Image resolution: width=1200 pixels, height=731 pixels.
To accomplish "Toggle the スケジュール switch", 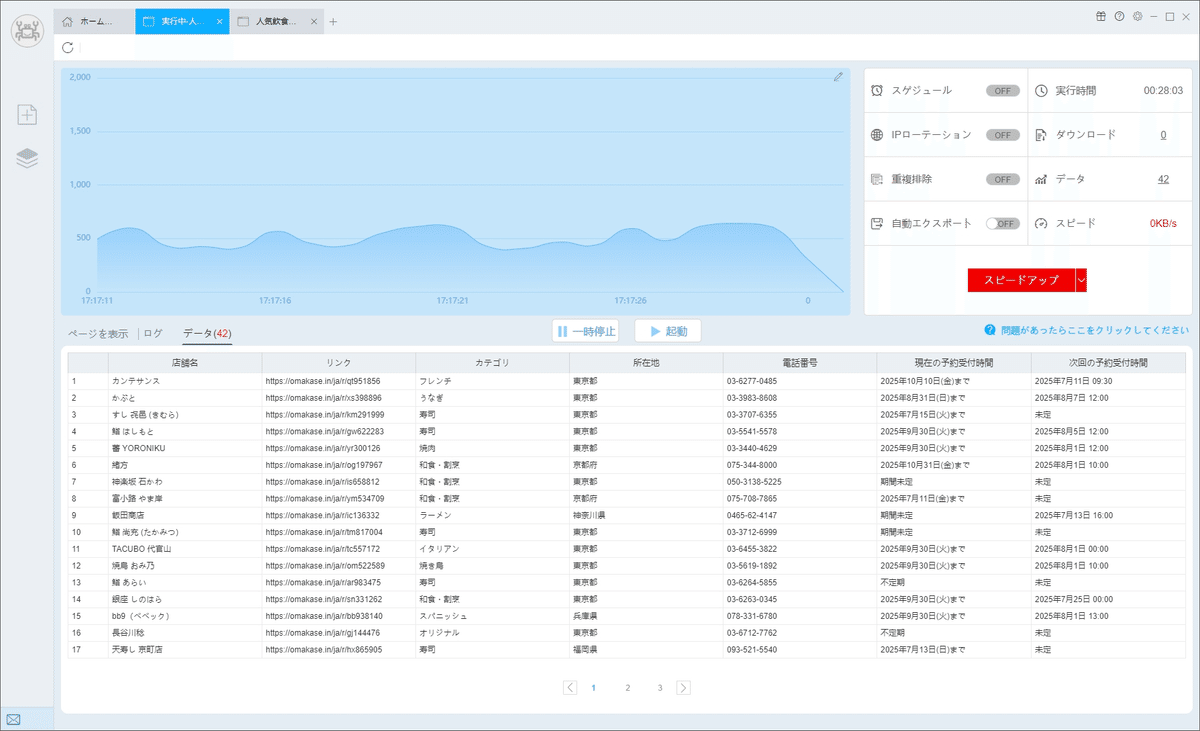I will [1003, 90].
